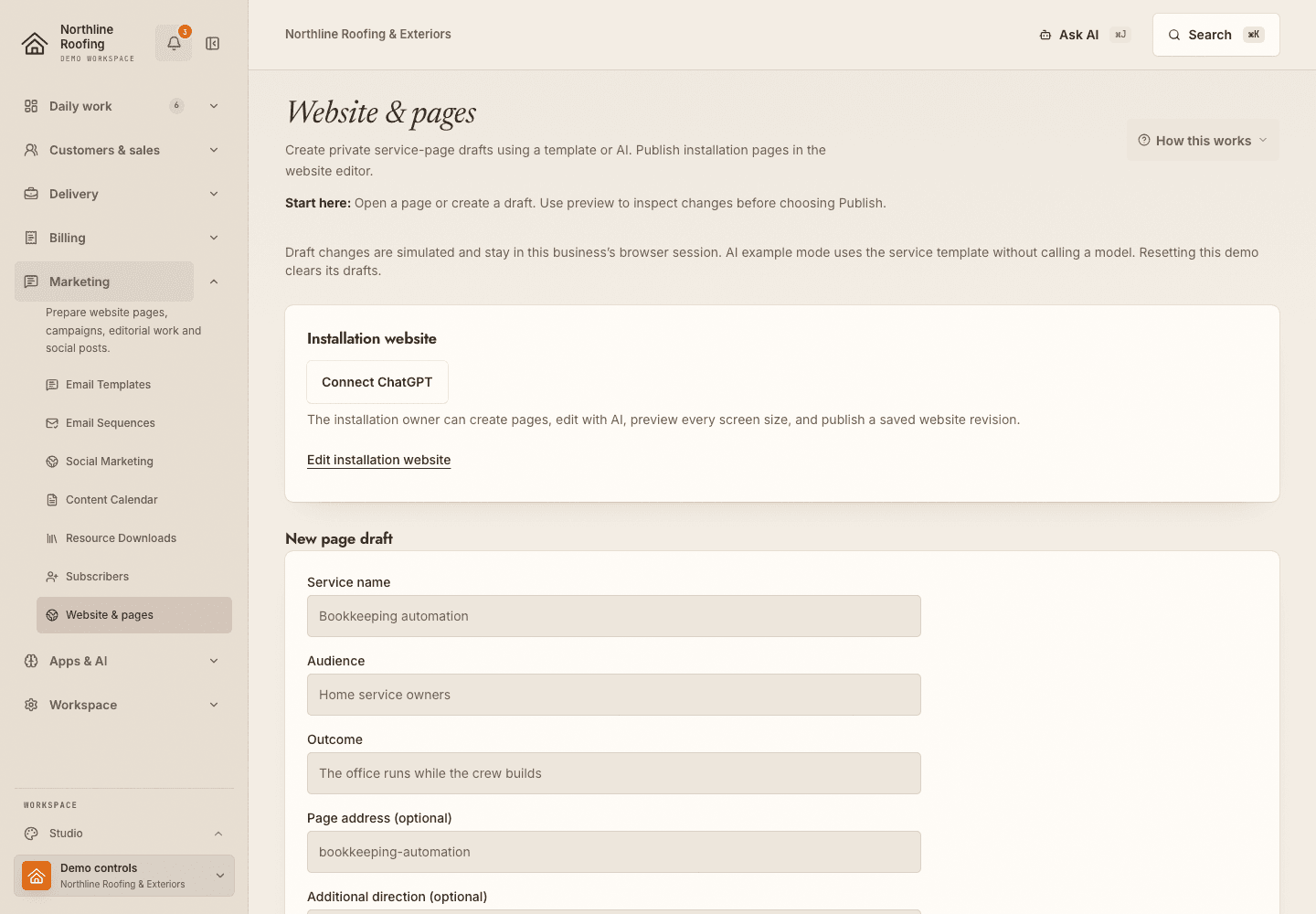Click the Page address input field
Image resolution: width=1316 pixels, height=914 pixels.
coord(614,852)
